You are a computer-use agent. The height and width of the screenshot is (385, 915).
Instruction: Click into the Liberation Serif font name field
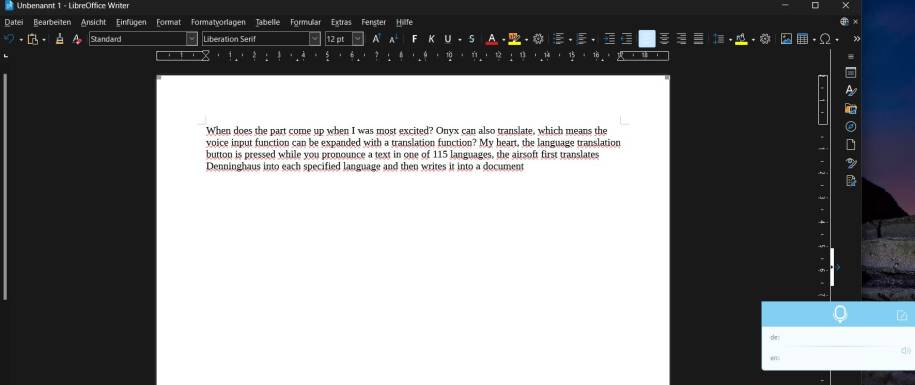(x=256, y=39)
